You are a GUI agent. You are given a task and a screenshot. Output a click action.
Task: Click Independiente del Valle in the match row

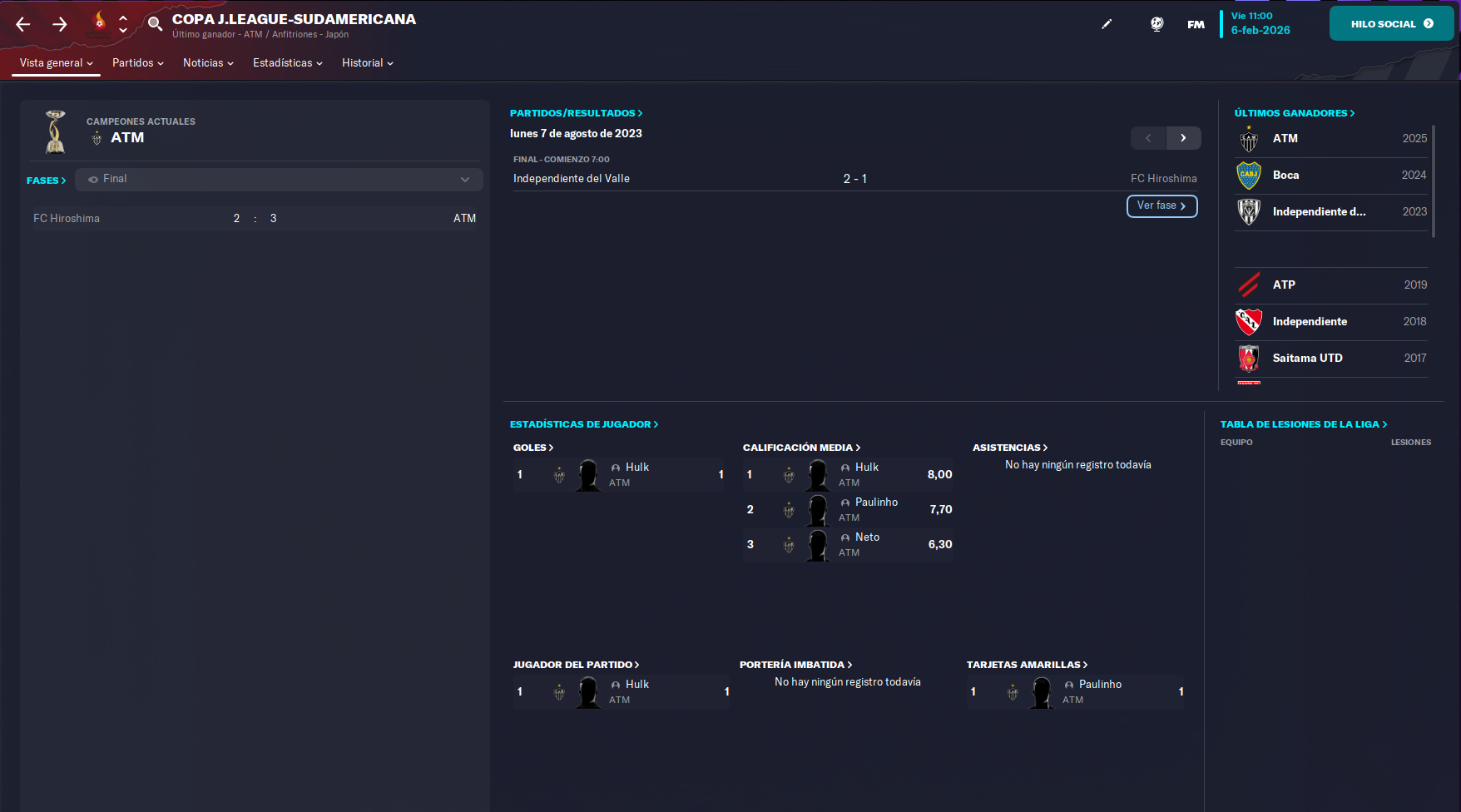[572, 179]
